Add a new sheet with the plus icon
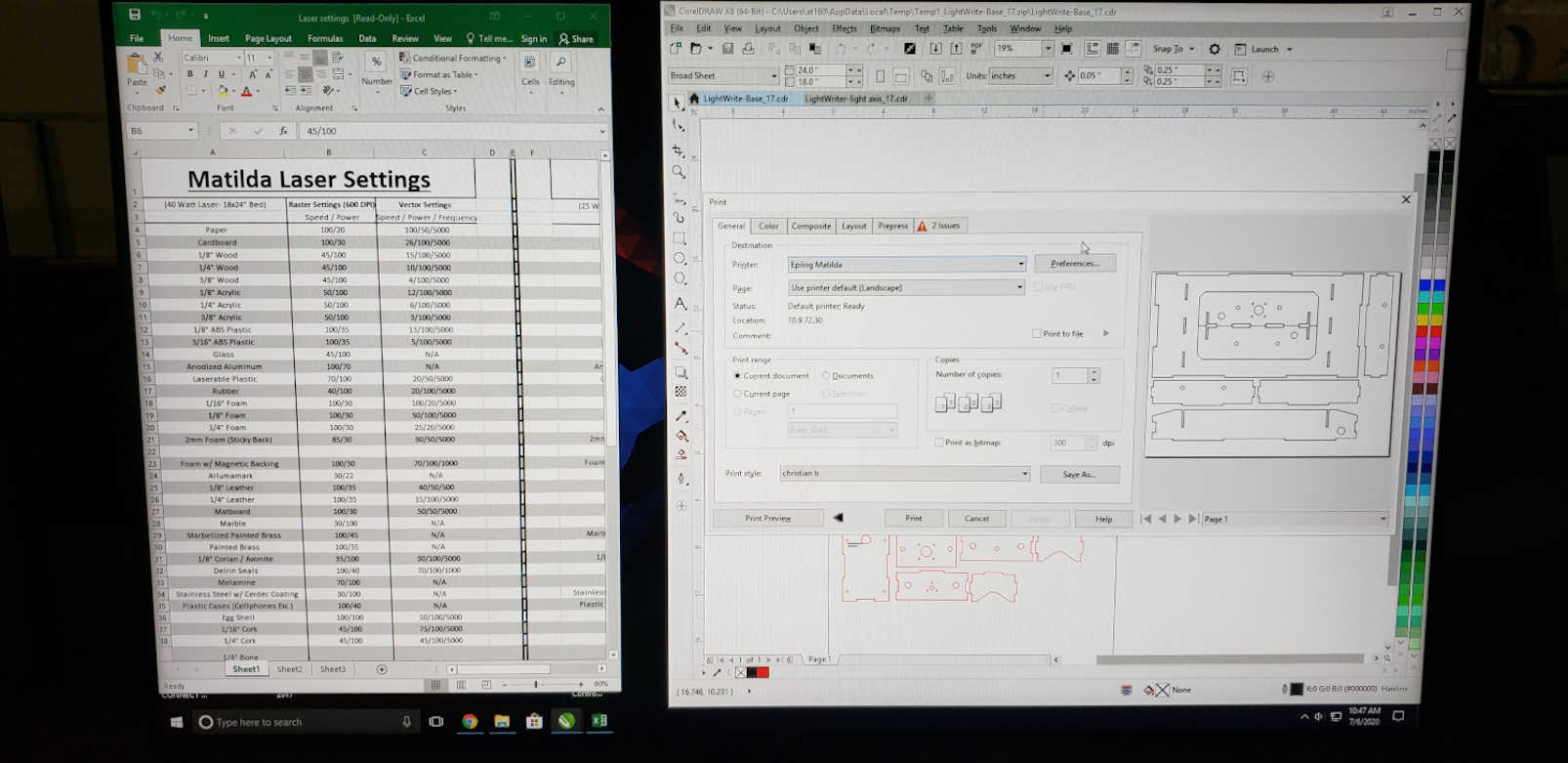Screen dimensions: 1568x763 point(382,669)
